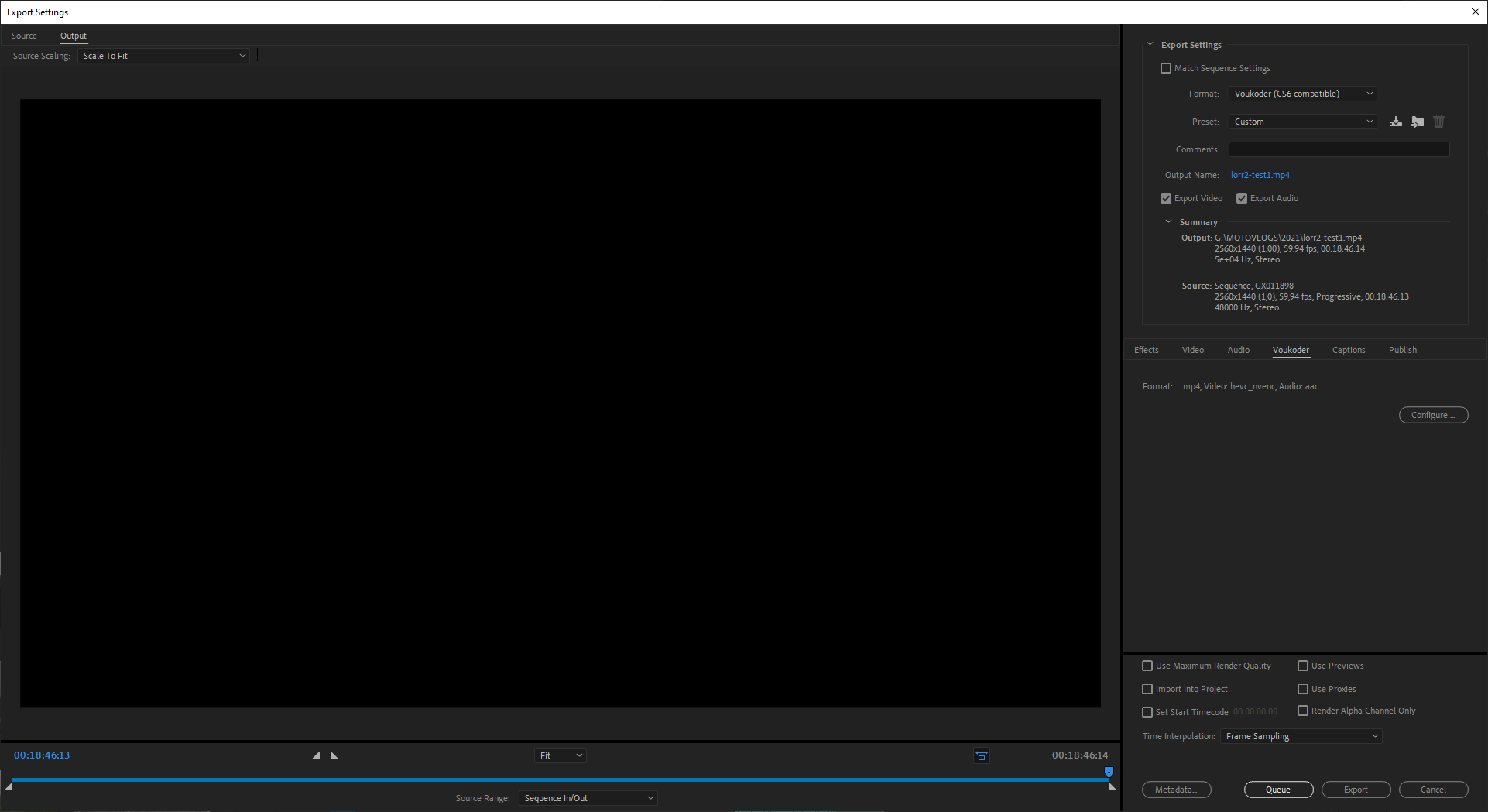Open the Format dropdown showing Voukoder
The image size is (1488, 812).
pos(1302,94)
